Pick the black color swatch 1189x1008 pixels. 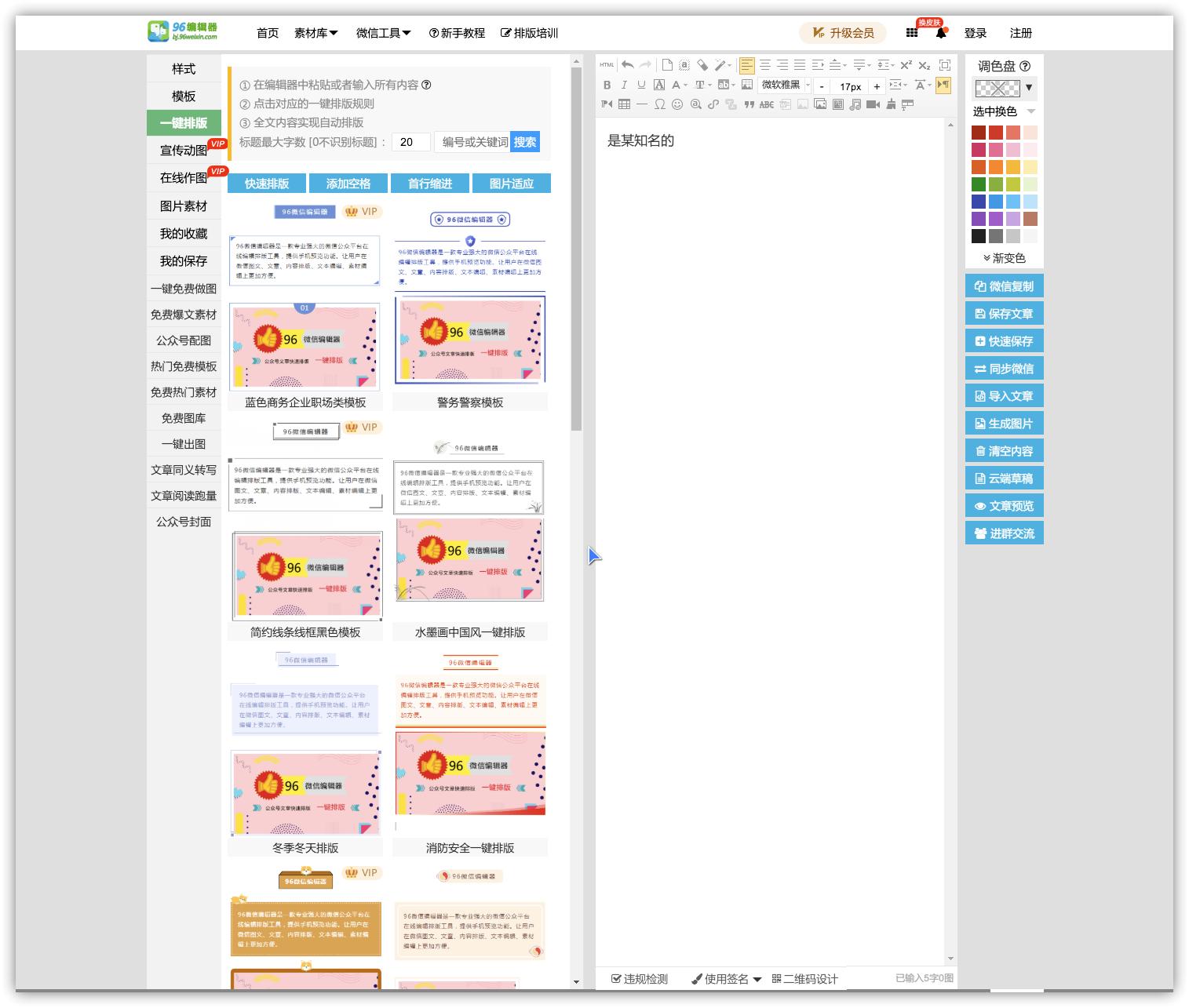tap(979, 236)
